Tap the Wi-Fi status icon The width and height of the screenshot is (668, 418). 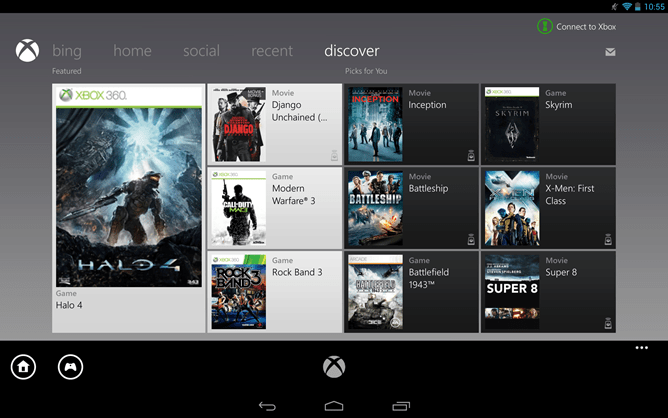[x=627, y=6]
